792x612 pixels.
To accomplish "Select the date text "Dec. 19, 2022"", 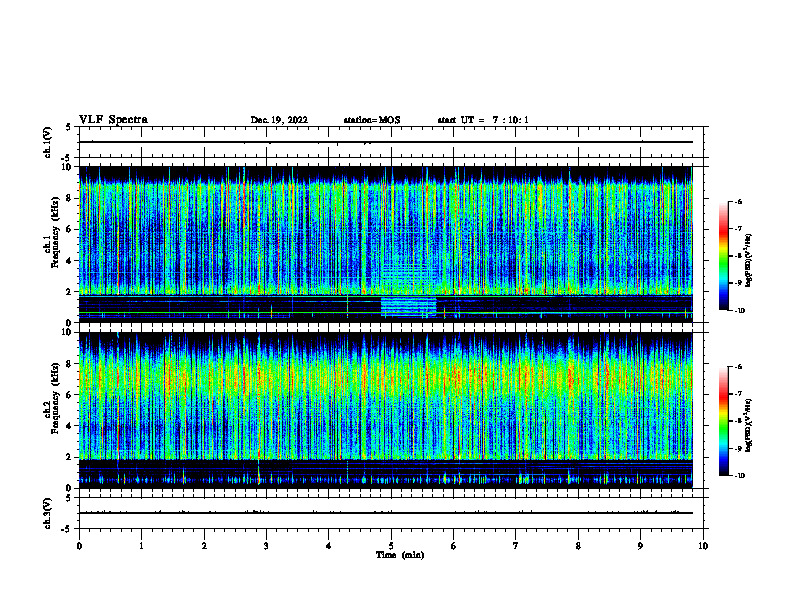I will [x=279, y=120].
